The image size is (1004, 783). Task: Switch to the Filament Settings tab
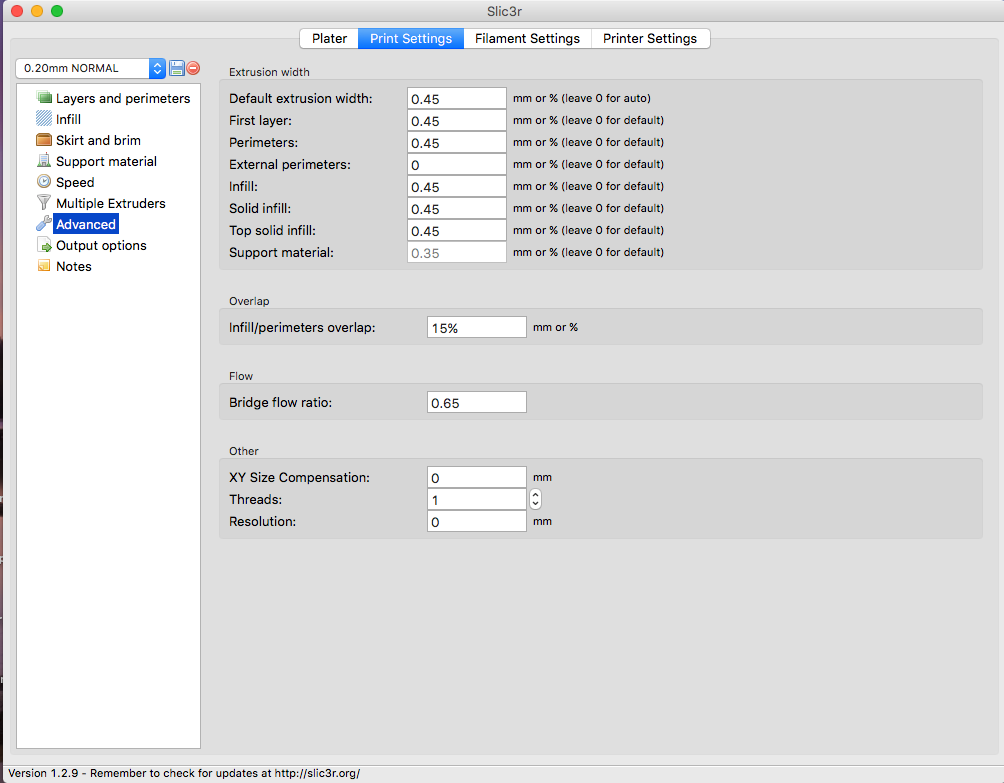pos(527,38)
